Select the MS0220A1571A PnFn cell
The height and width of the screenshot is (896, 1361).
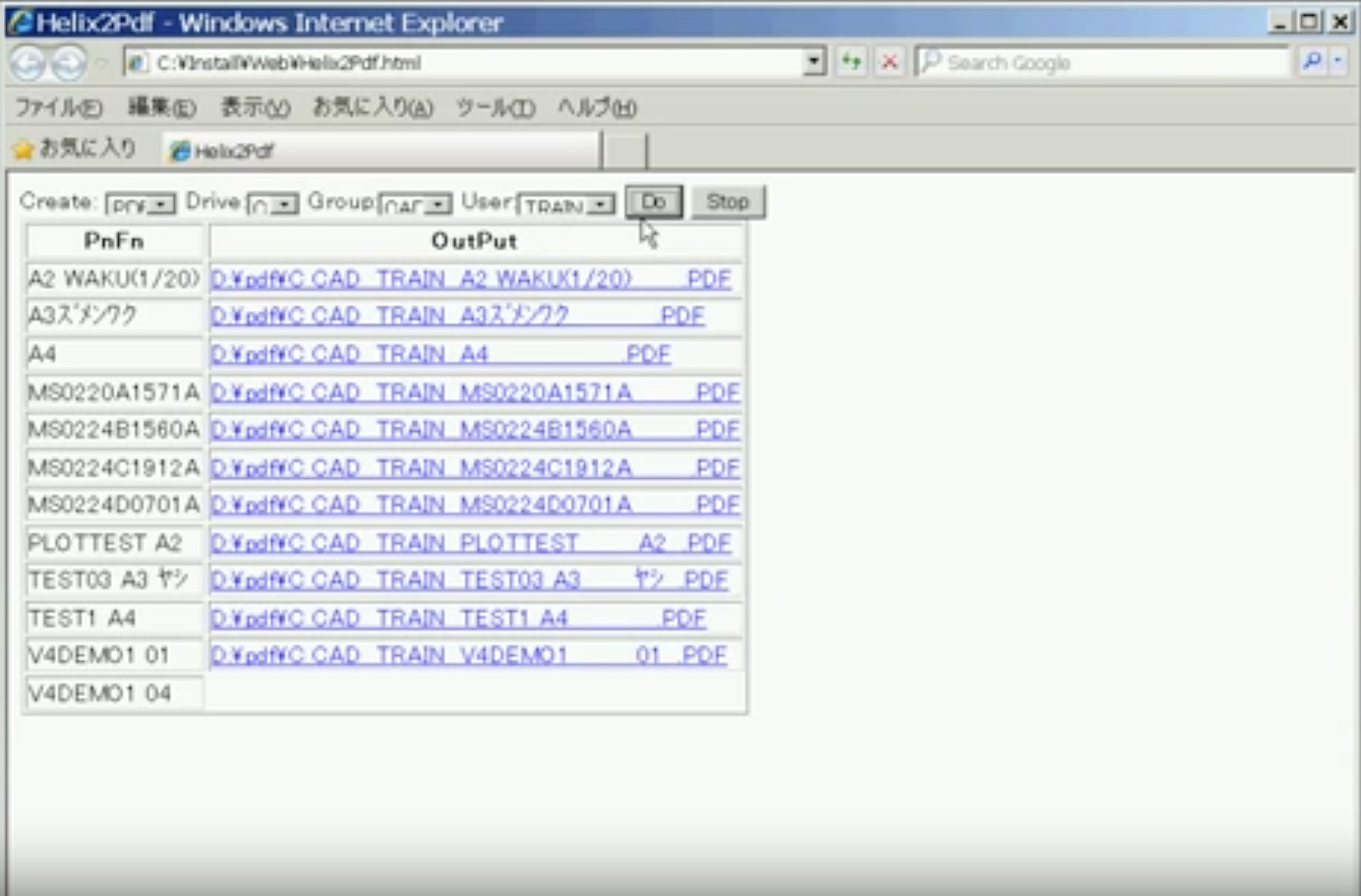[x=114, y=392]
